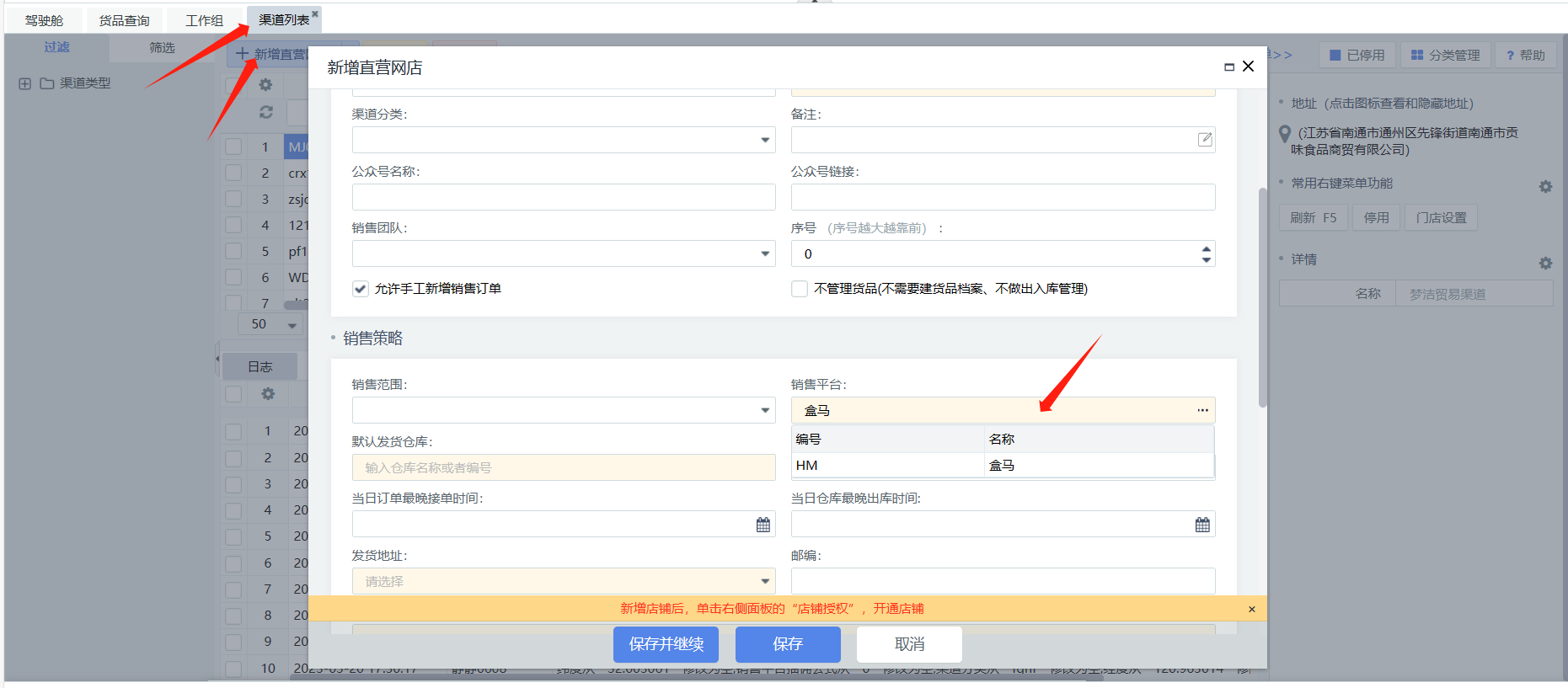Image resolution: width=1568 pixels, height=688 pixels.
Task: Click gear icon next to 常用右键菜单功能
Action: [1544, 187]
